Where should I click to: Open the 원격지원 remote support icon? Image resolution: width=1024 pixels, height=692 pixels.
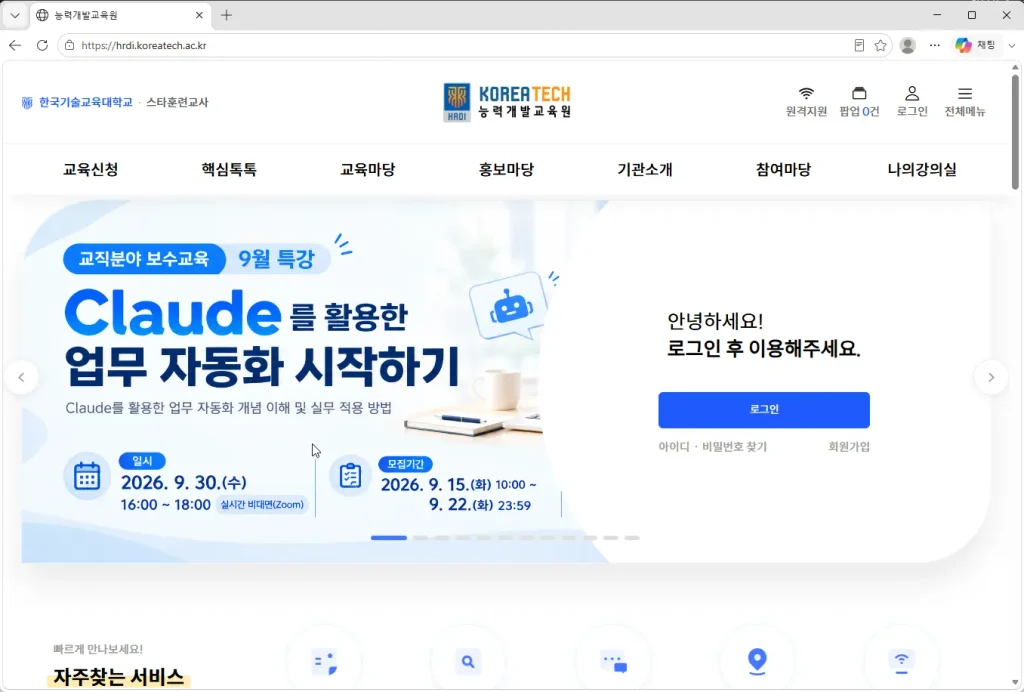(x=806, y=101)
